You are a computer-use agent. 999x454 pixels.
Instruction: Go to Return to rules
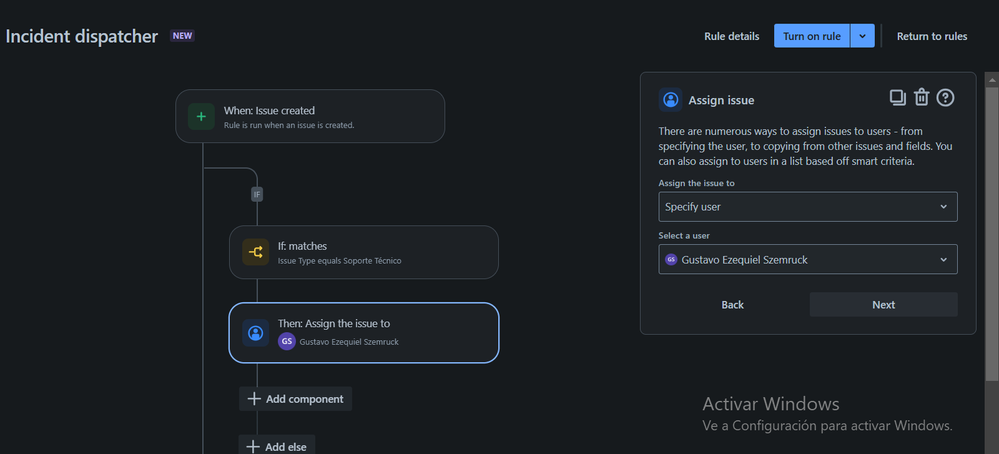(931, 36)
